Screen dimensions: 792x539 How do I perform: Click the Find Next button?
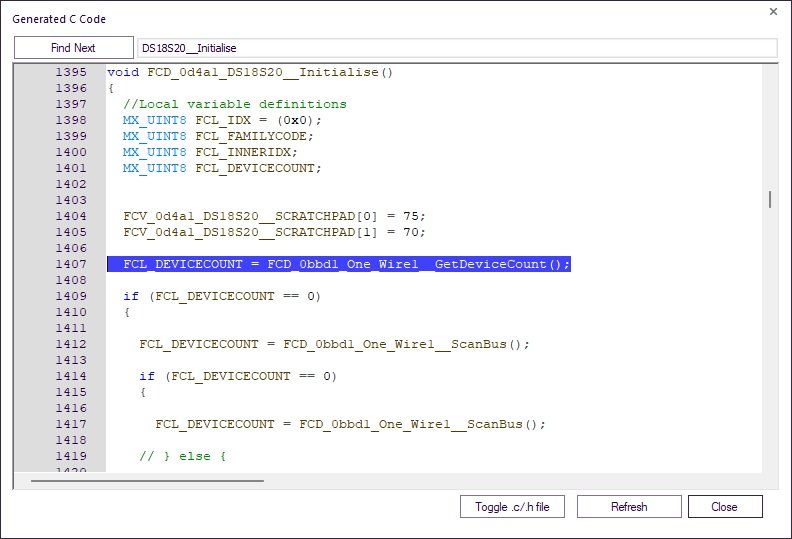point(73,48)
